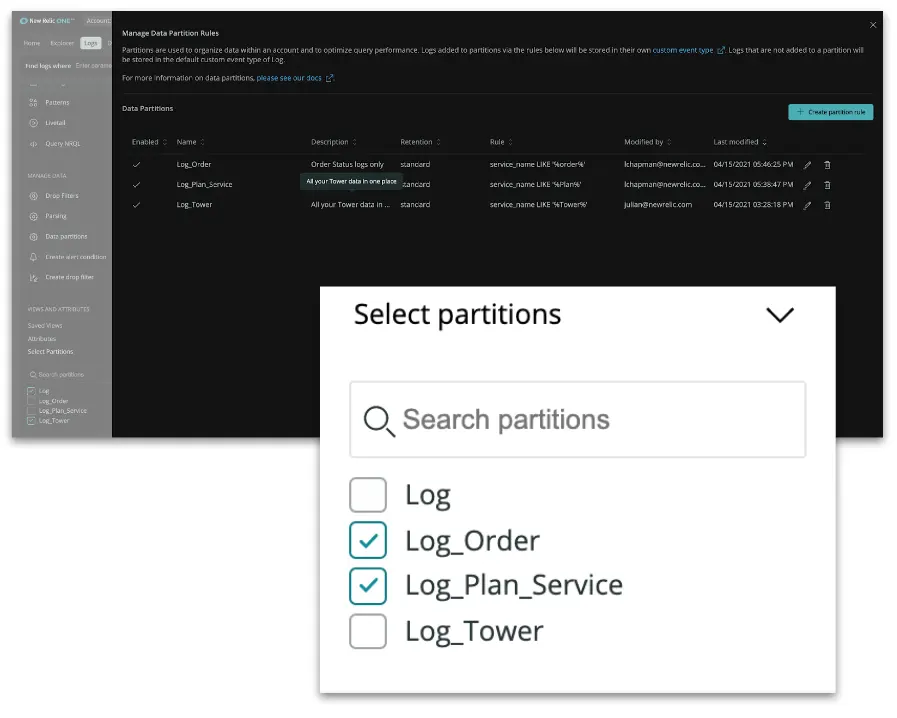Screen dimensions: 897x718
Task: Uncheck the Log_Plan_Service partition
Action: (x=368, y=586)
